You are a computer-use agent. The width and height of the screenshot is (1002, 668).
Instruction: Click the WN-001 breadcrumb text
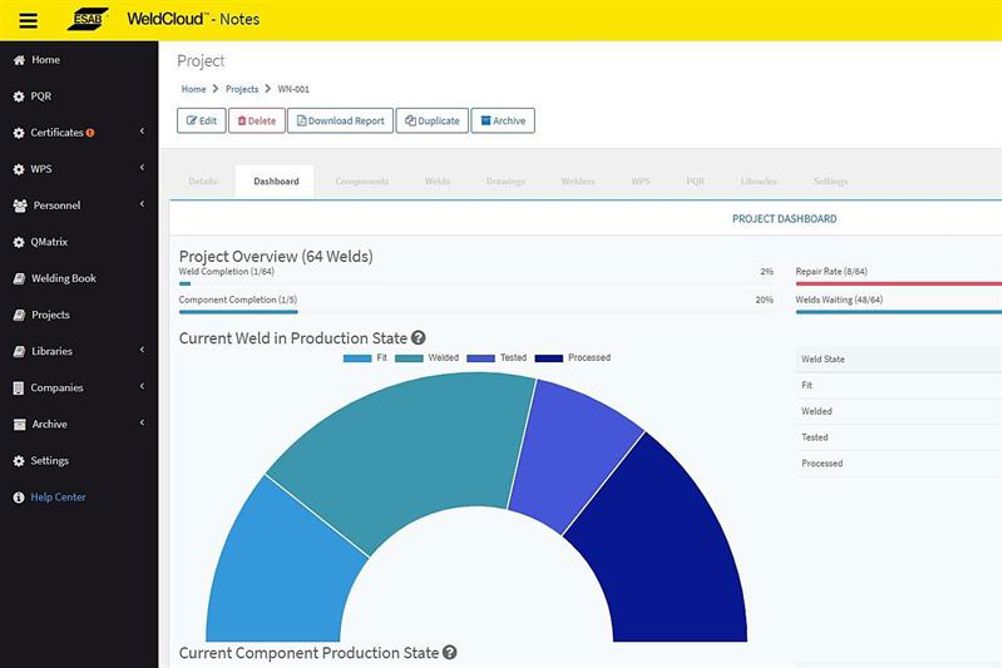click(293, 89)
